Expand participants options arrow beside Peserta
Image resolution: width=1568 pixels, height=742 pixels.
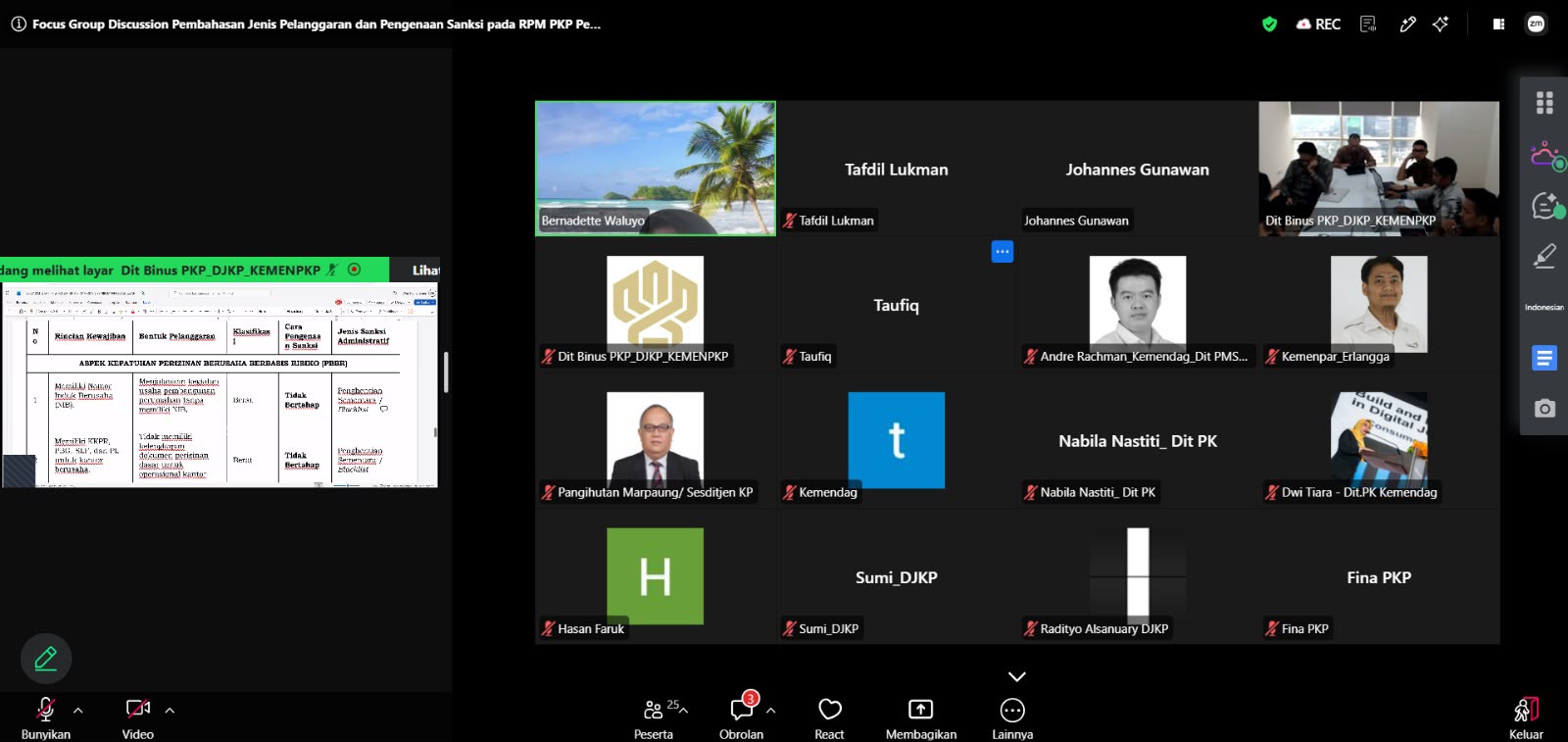(x=683, y=711)
